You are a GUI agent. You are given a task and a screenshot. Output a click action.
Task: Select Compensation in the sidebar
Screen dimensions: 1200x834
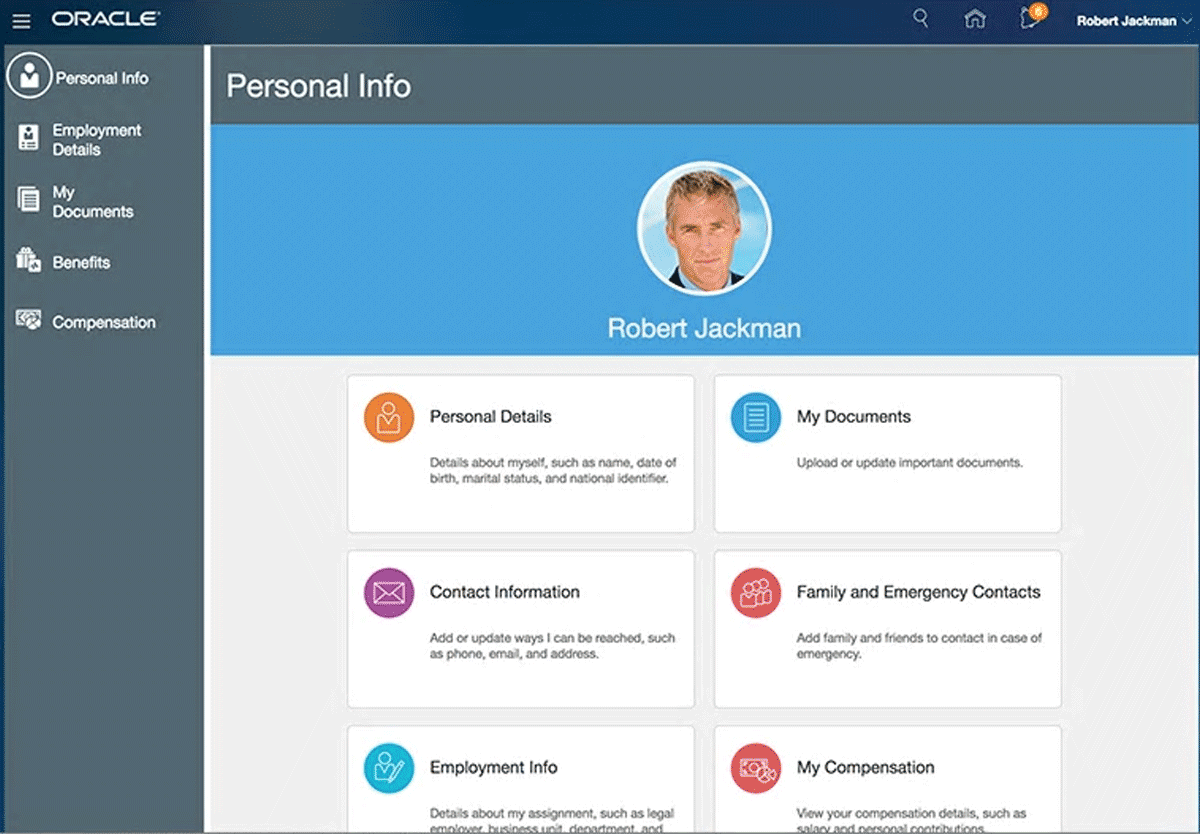pos(104,322)
